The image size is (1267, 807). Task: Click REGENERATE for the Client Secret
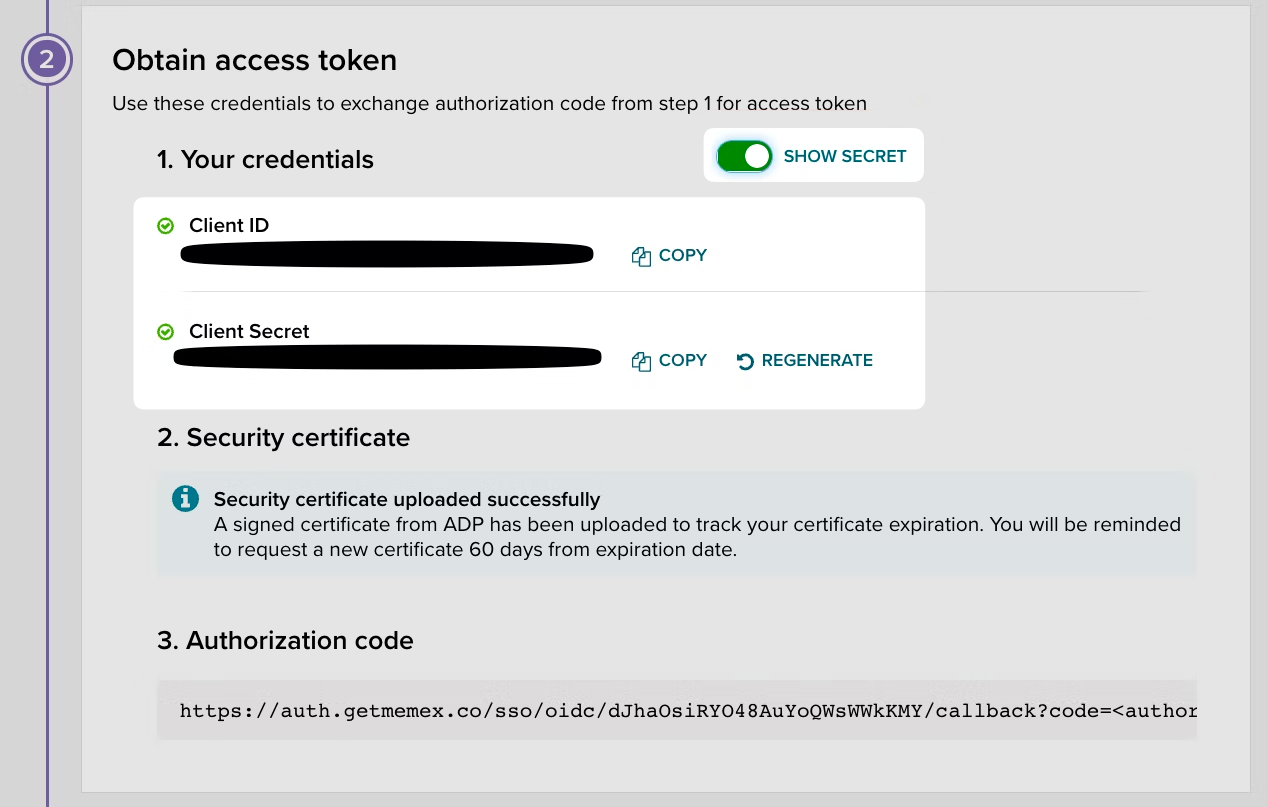[816, 361]
